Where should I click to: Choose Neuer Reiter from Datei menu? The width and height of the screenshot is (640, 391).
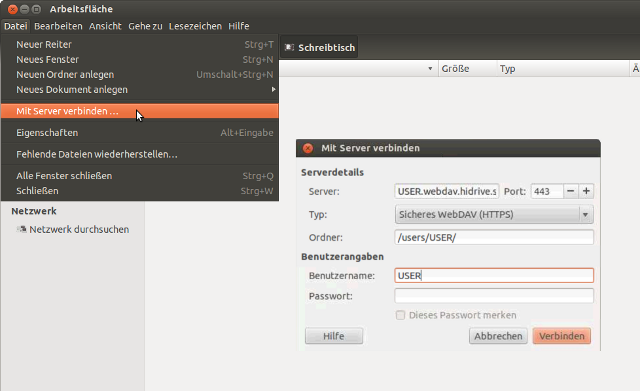pos(140,44)
